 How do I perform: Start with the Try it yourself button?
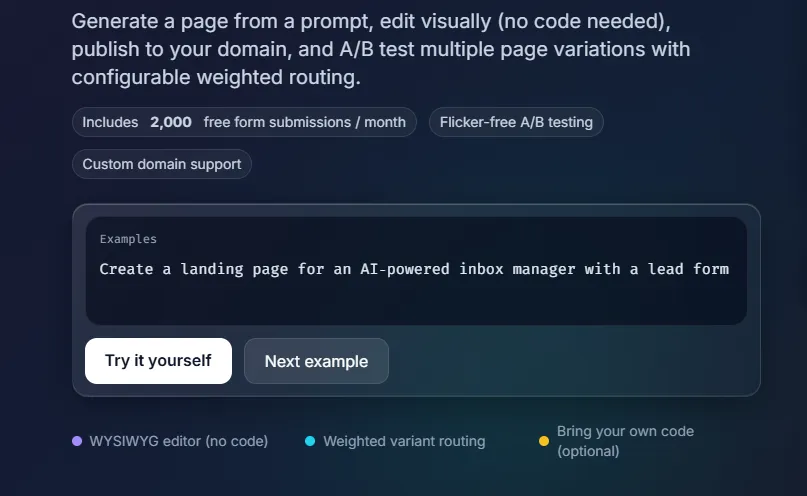[x=158, y=361]
